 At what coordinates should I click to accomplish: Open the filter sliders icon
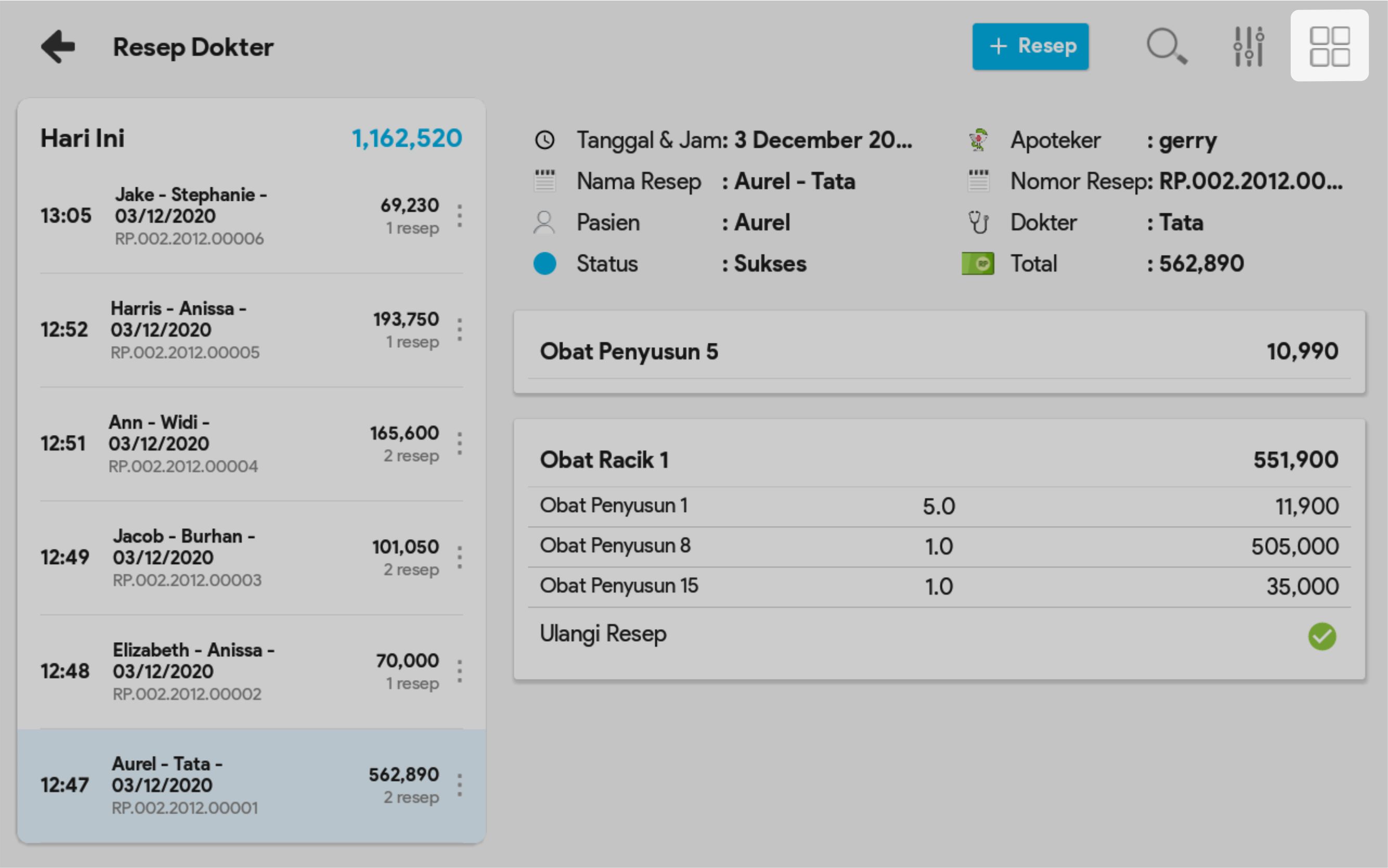pos(1248,46)
